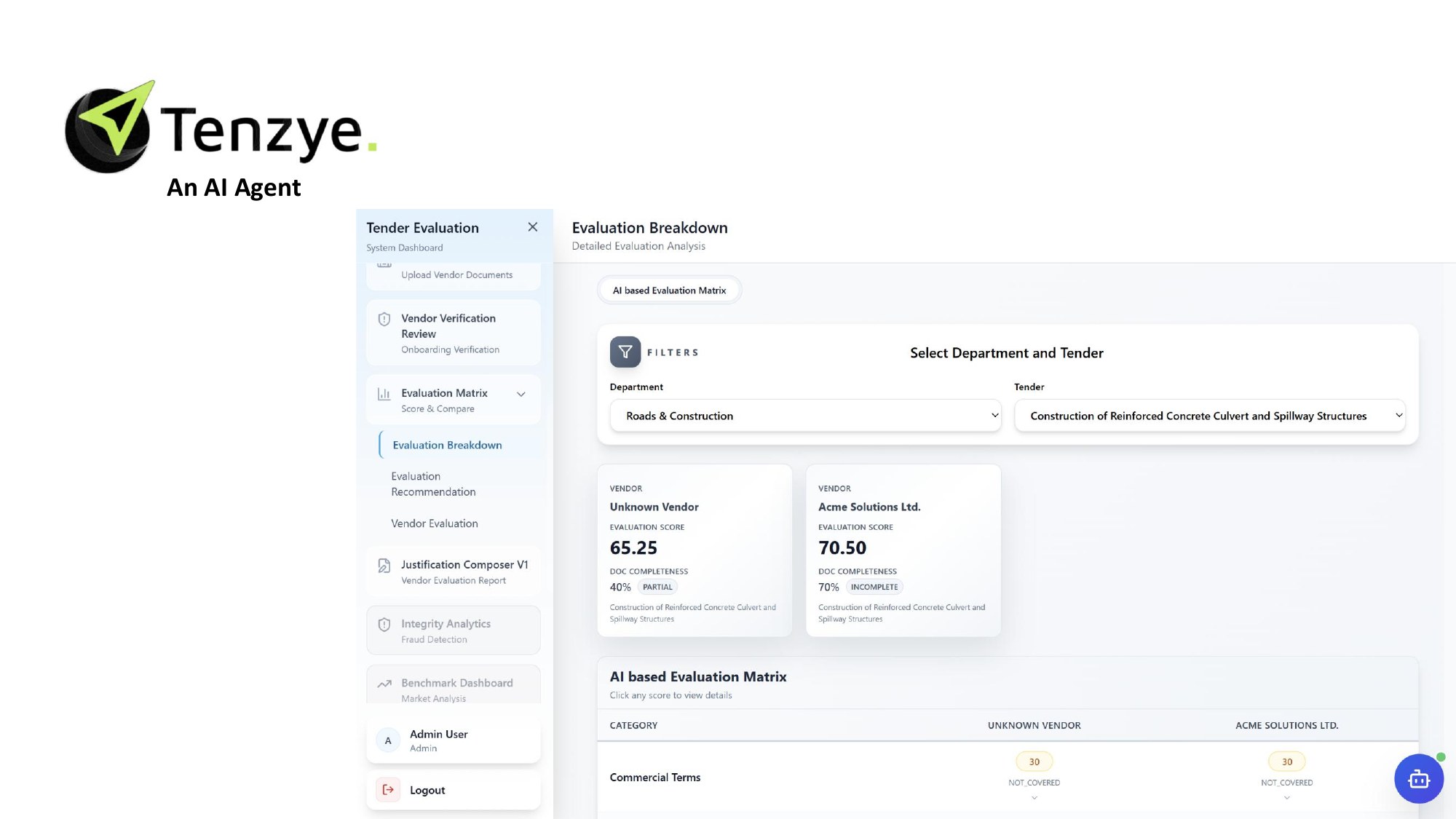Expand Unknown Vendor Commercial Terms chevron
The width and height of the screenshot is (1456, 819).
pos(1034,798)
